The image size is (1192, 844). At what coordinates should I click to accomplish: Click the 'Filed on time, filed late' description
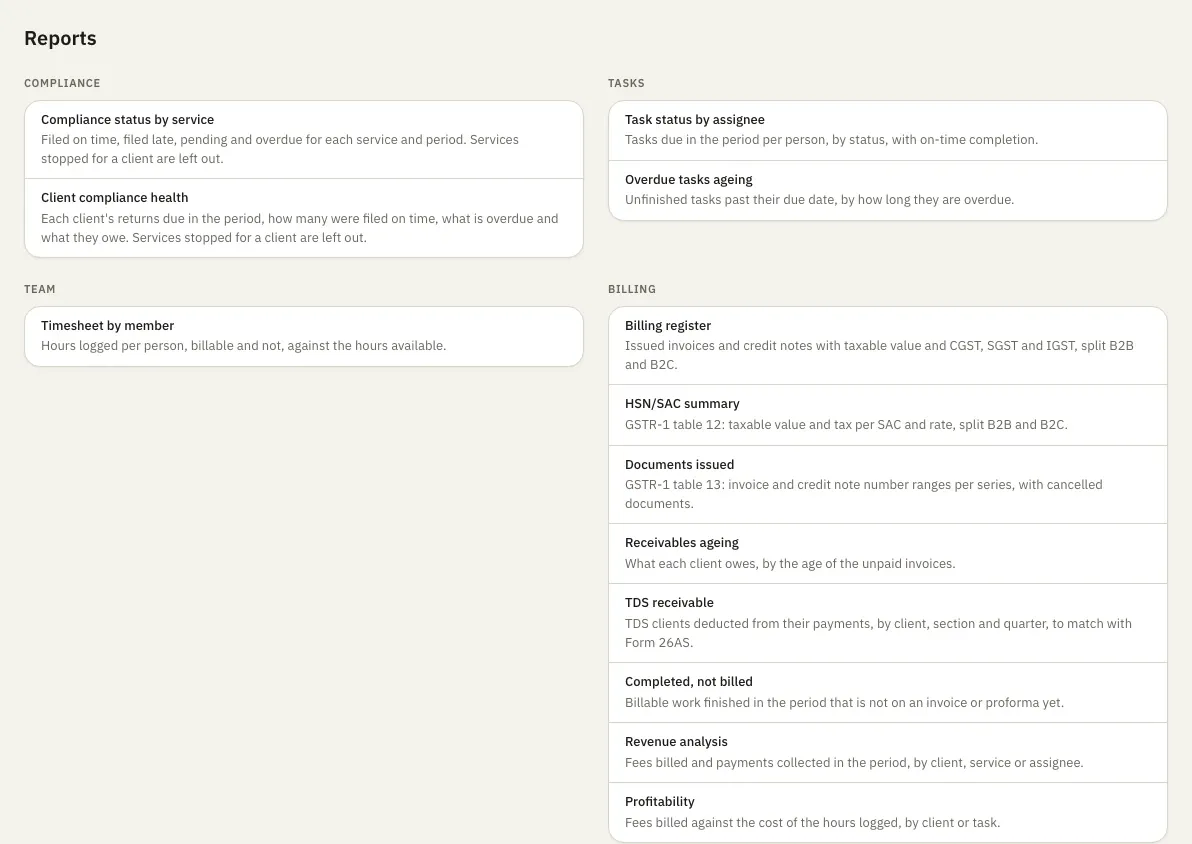pyautogui.click(x=280, y=149)
